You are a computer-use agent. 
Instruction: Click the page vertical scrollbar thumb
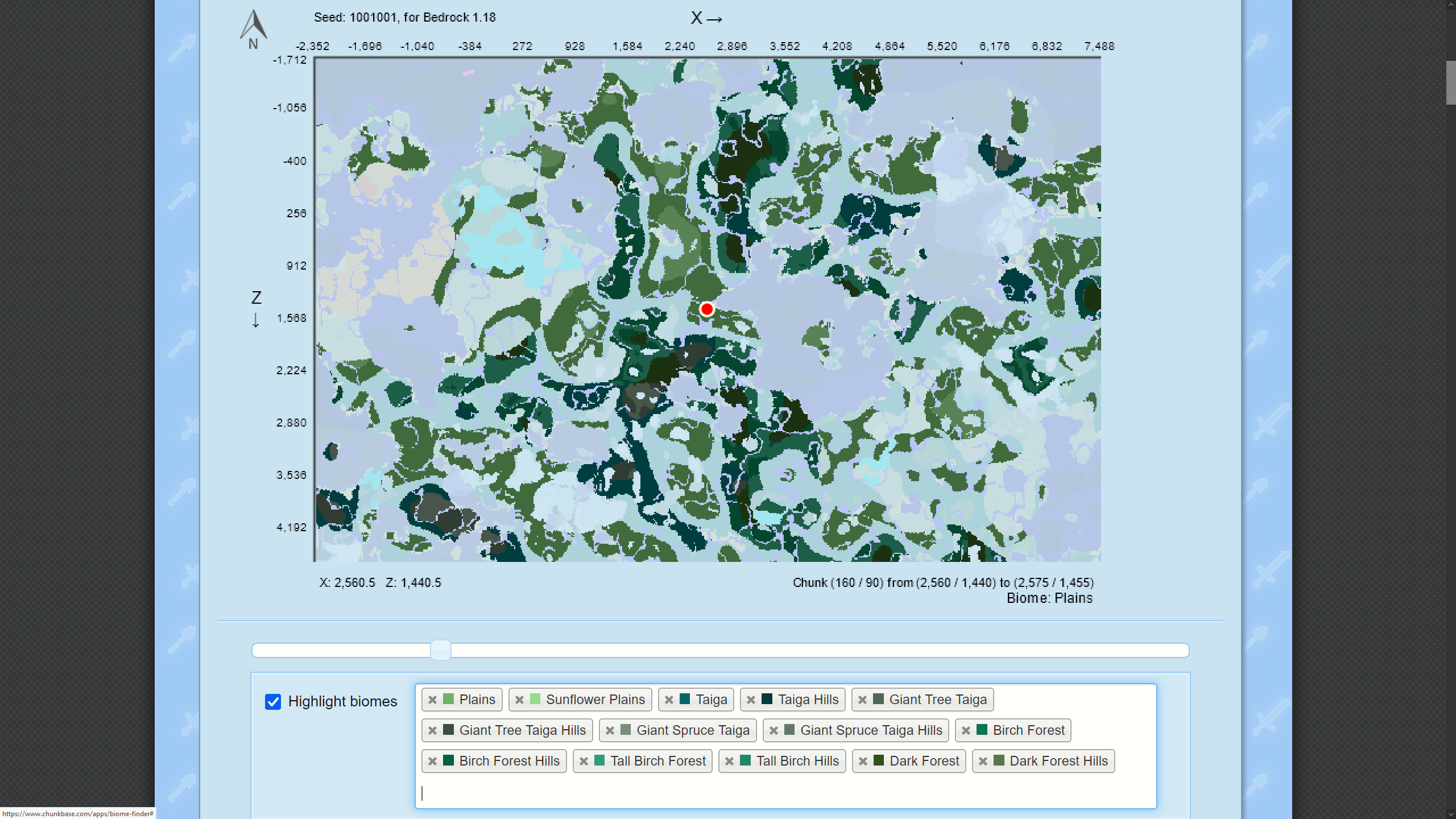click(x=1450, y=82)
